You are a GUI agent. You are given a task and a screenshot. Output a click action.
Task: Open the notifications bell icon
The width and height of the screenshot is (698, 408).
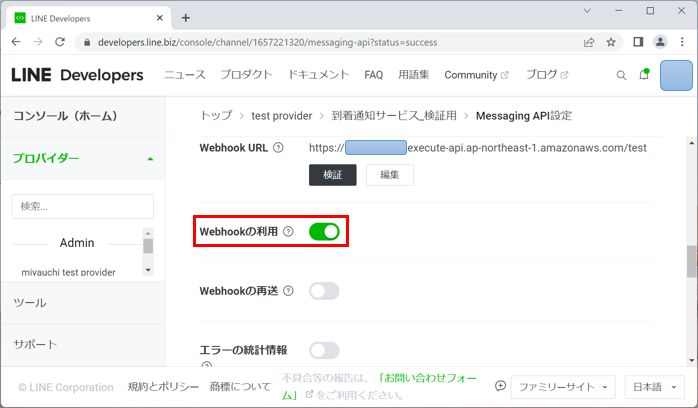pos(644,74)
